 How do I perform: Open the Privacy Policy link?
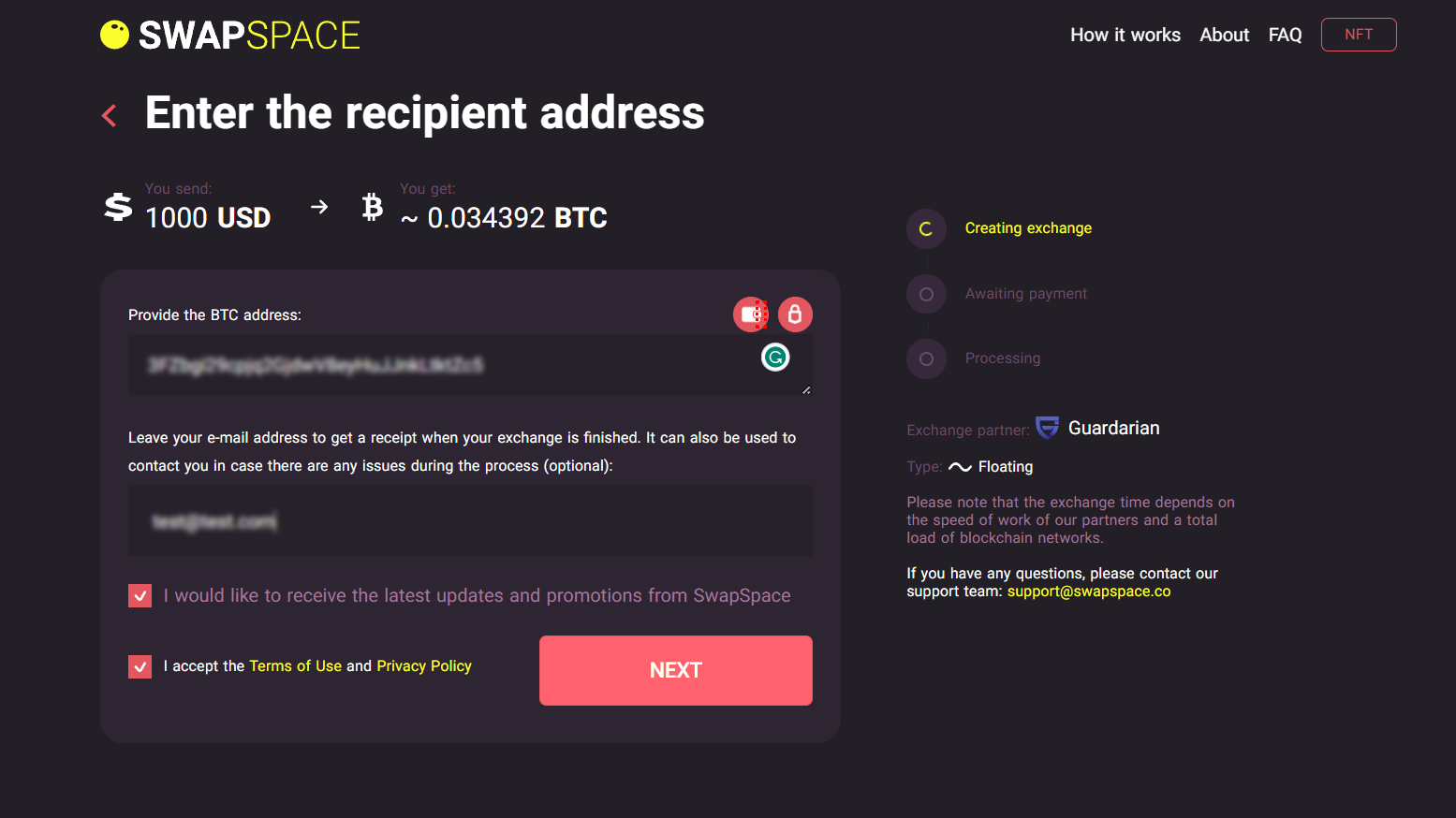point(424,666)
